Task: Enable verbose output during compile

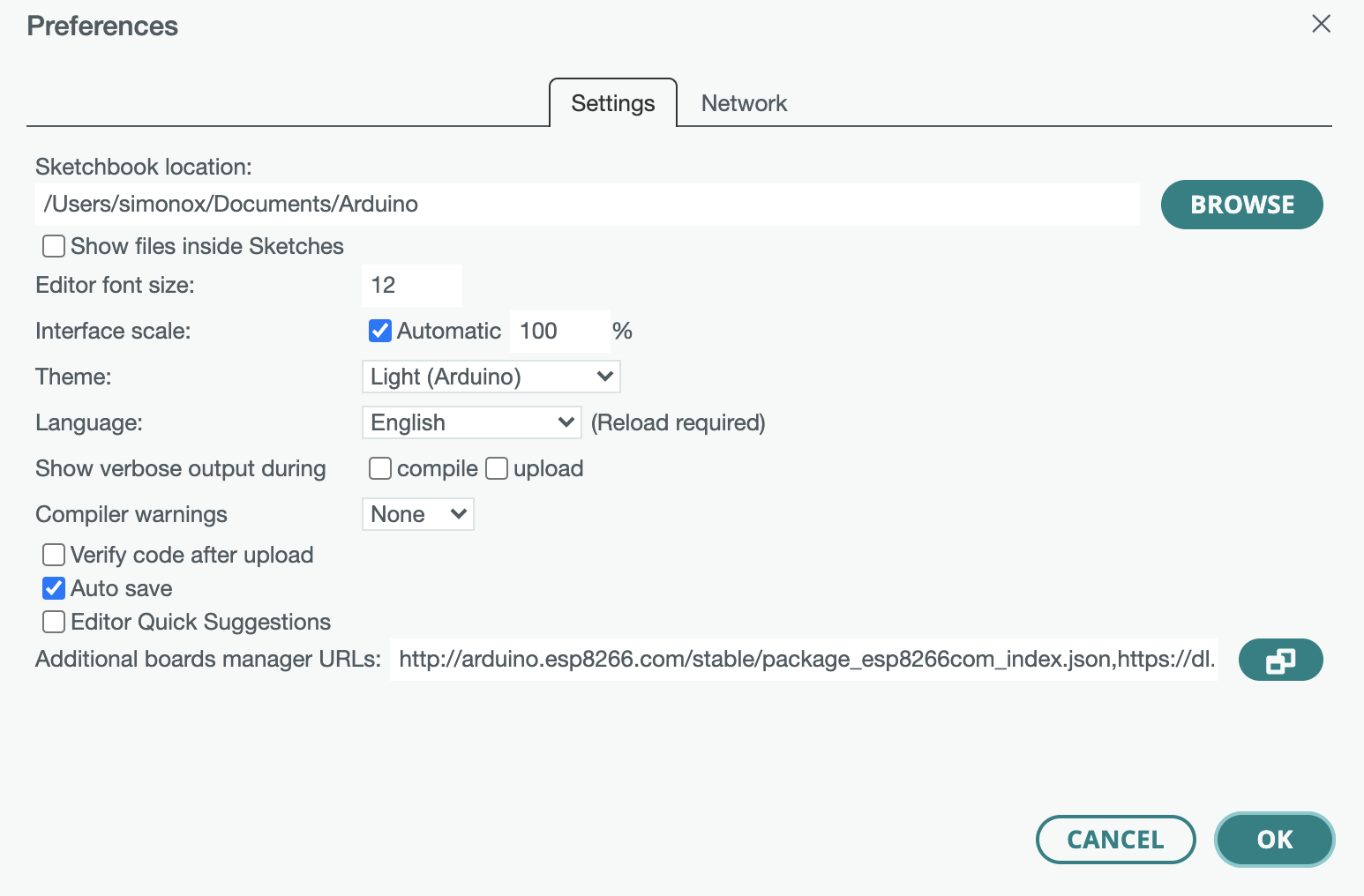Action: pos(380,468)
